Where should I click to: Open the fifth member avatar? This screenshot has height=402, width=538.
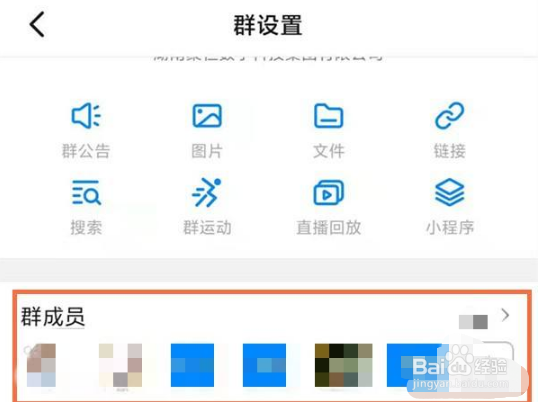point(343,365)
